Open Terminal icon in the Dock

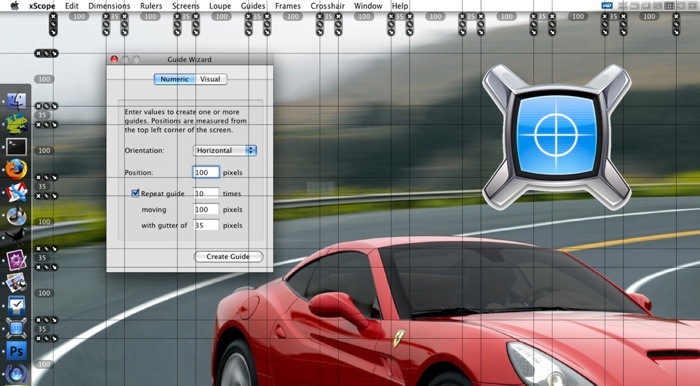coord(17,147)
